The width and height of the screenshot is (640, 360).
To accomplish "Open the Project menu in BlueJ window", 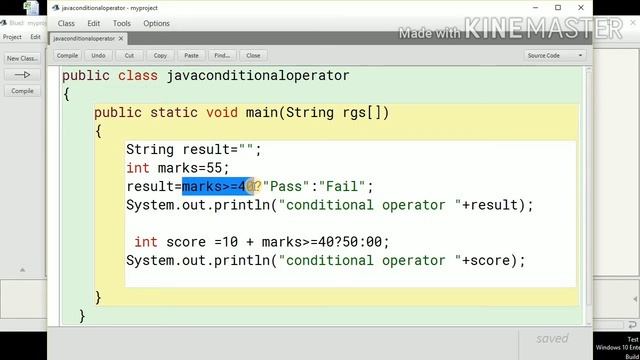I will click(x=12, y=37).
